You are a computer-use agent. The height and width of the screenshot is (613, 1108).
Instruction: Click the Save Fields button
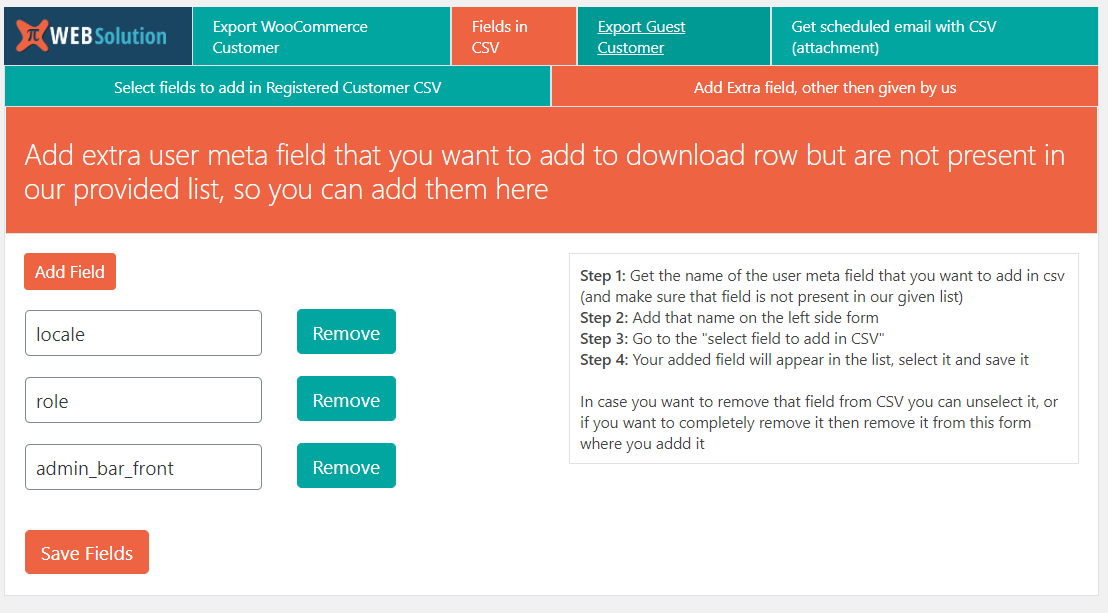coord(87,553)
